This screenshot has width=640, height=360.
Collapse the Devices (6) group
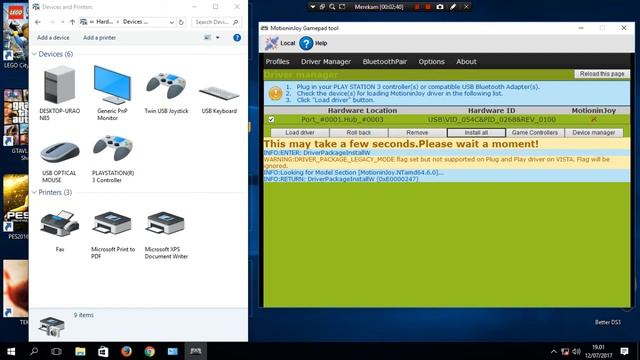click(x=34, y=54)
